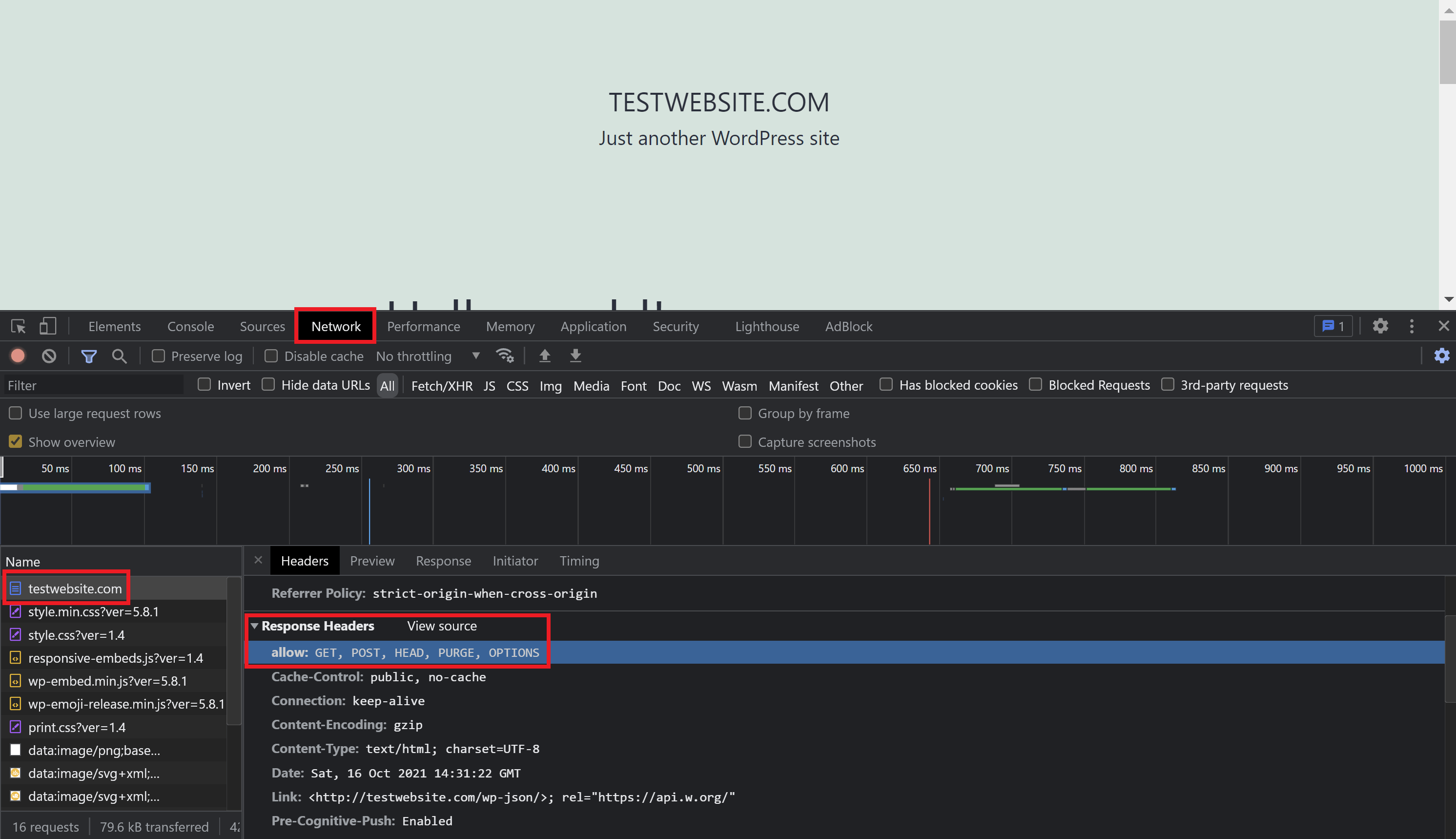
Task: Click the Name column header
Action: [121, 561]
